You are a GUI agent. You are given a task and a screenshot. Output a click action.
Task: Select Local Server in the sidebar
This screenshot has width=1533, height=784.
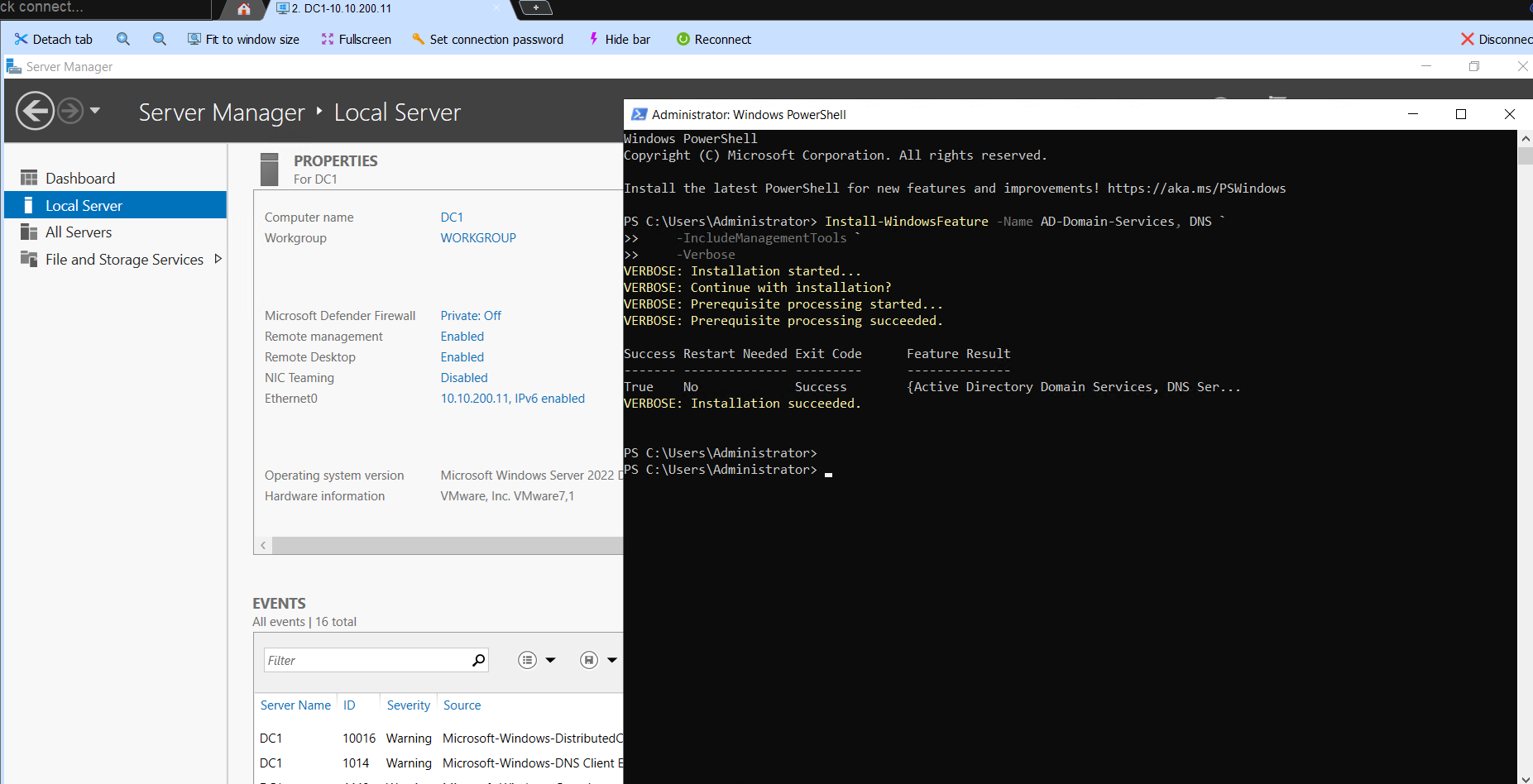tap(116, 205)
